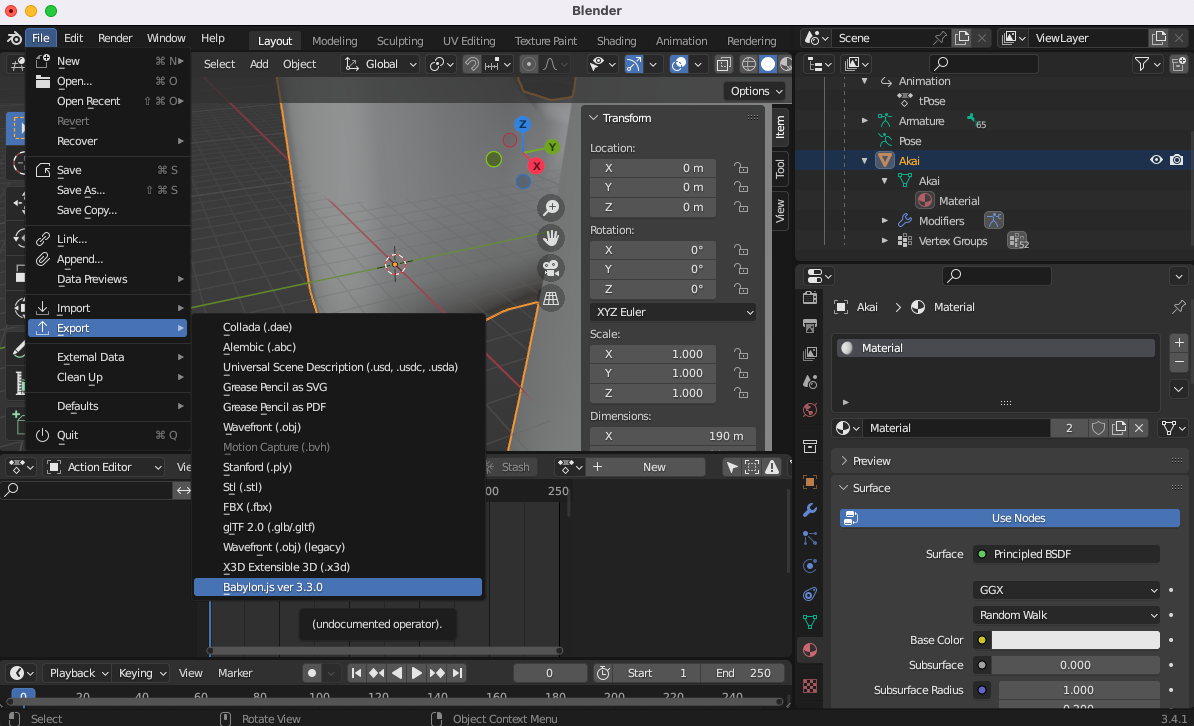Toggle Akai visibility eye in outliner
The height and width of the screenshot is (726, 1194).
click(x=1156, y=160)
